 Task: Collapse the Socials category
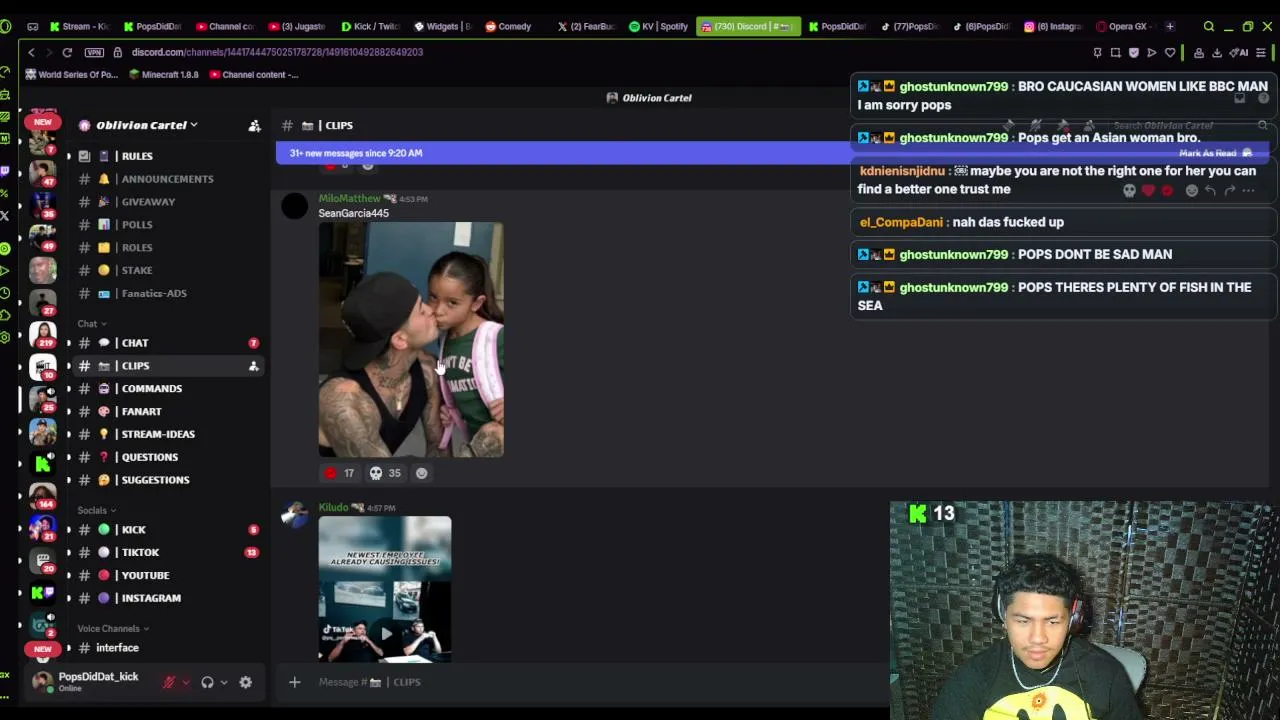[x=96, y=511]
